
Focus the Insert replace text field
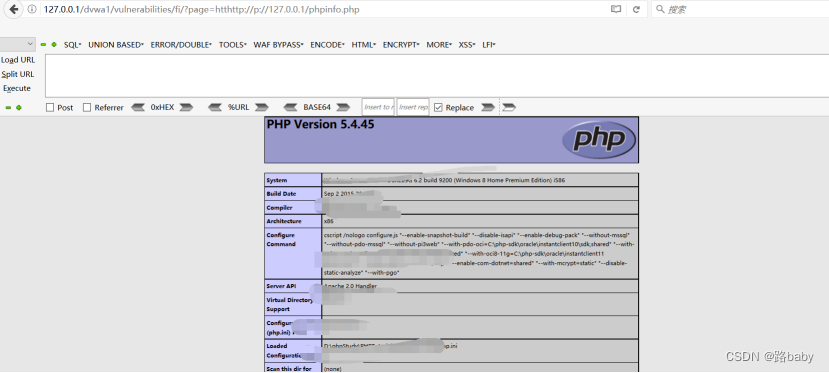point(413,107)
